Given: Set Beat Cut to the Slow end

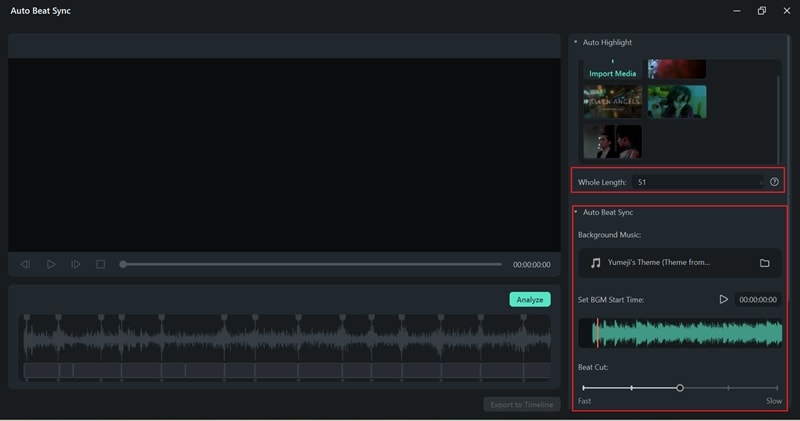Looking at the screenshot, I should [x=777, y=388].
